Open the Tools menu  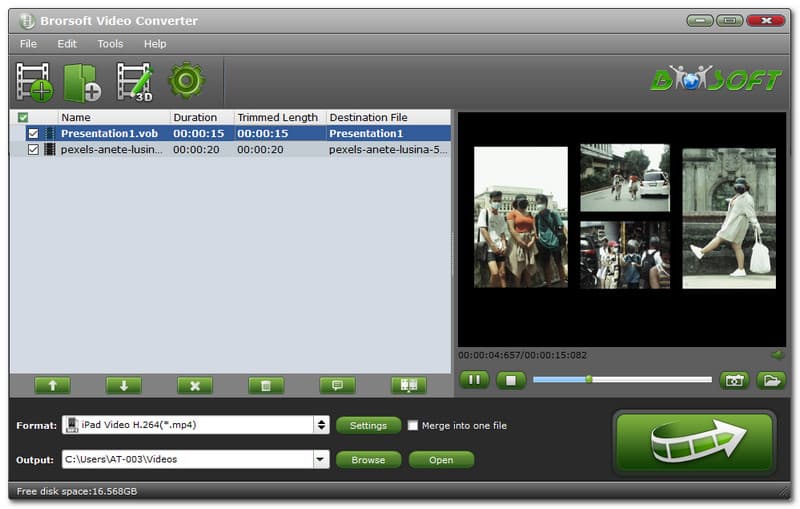tap(110, 44)
